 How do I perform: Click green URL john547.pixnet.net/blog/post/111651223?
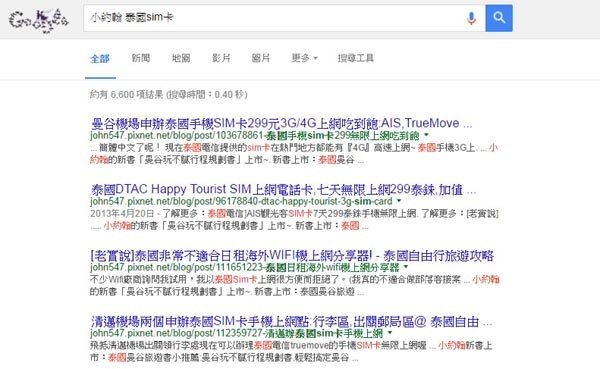(245, 267)
